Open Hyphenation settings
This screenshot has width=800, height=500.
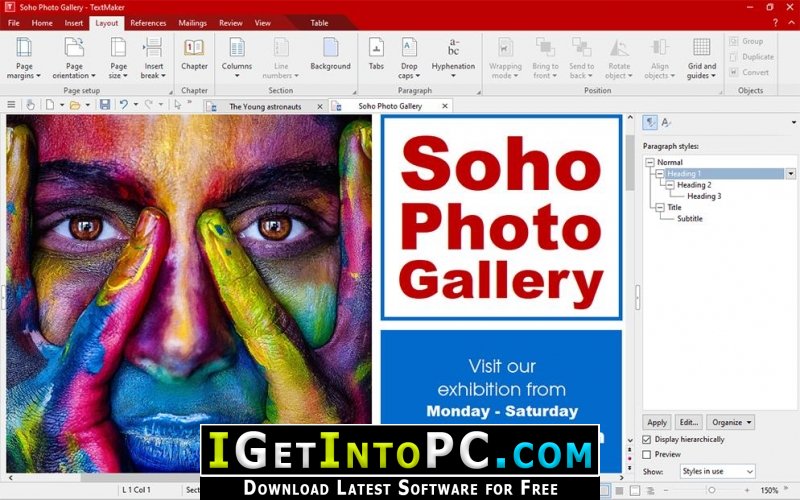click(453, 59)
